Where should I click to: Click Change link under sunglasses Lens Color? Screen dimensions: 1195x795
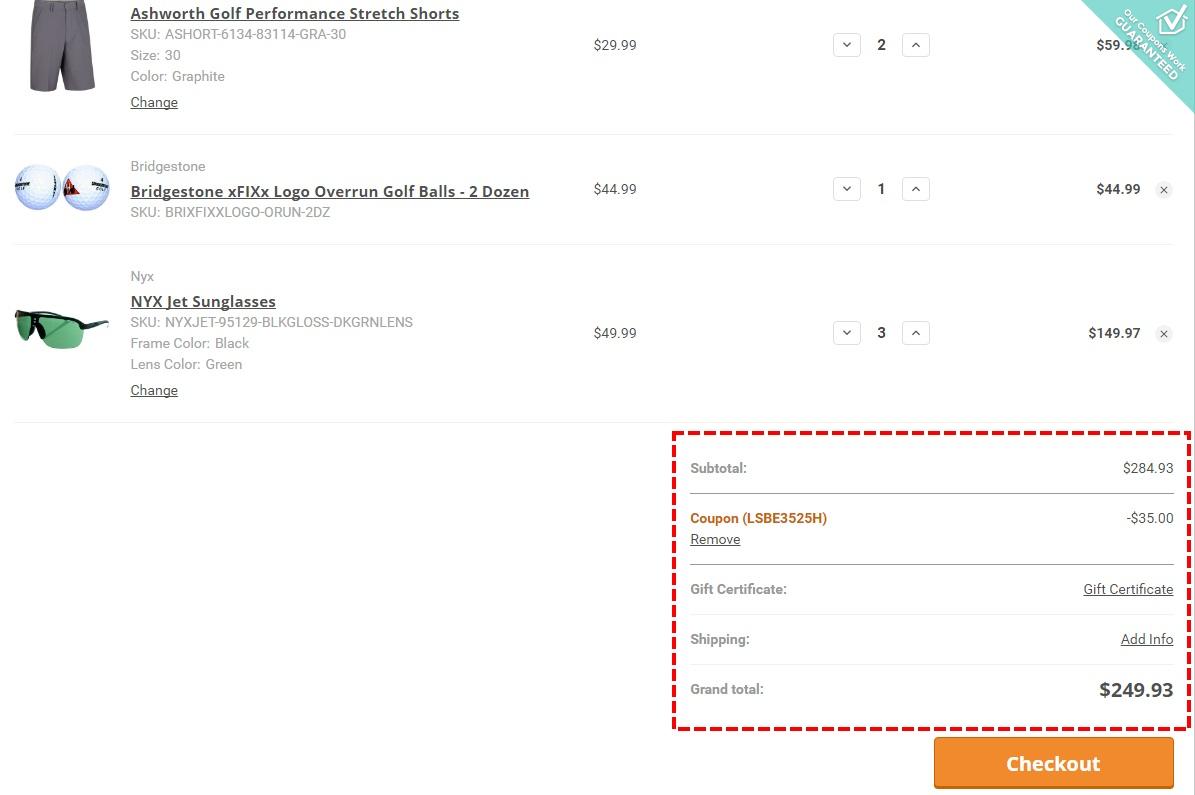click(154, 390)
